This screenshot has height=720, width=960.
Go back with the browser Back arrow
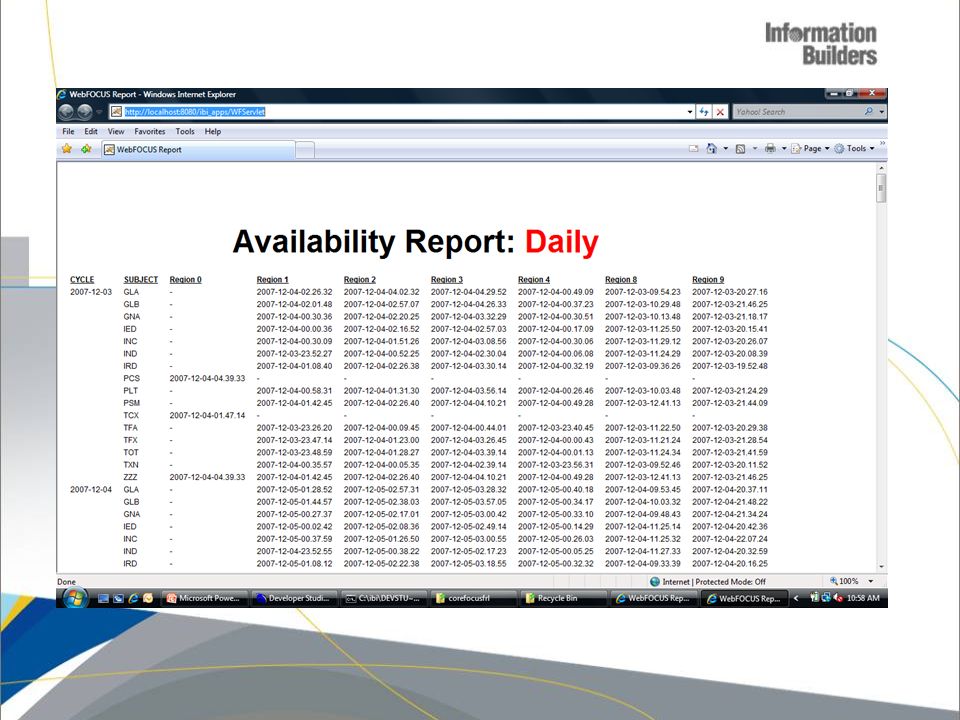66,111
